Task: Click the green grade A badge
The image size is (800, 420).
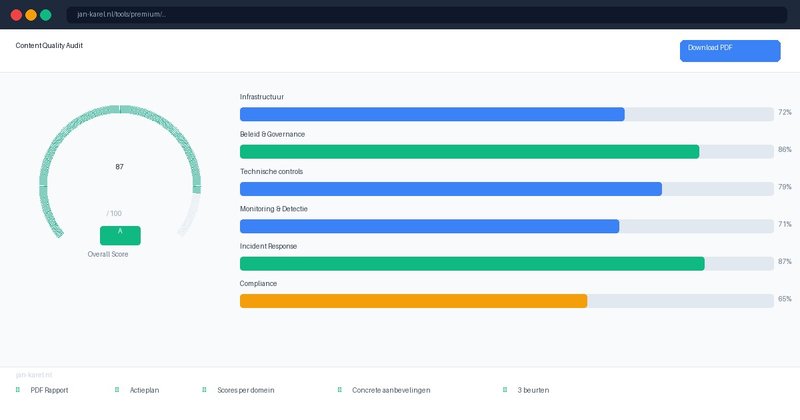Action: pyautogui.click(x=120, y=235)
